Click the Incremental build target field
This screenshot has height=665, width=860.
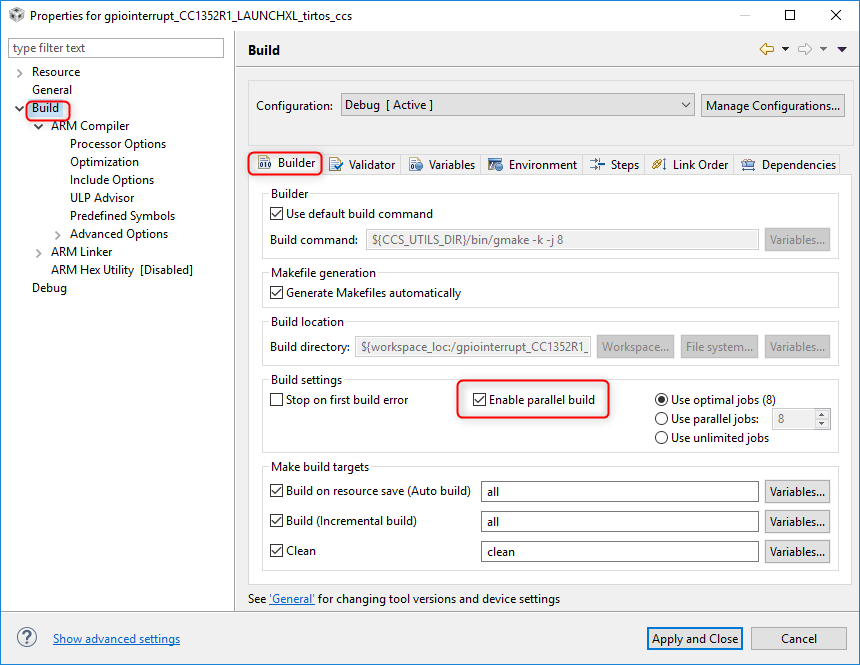pos(620,521)
